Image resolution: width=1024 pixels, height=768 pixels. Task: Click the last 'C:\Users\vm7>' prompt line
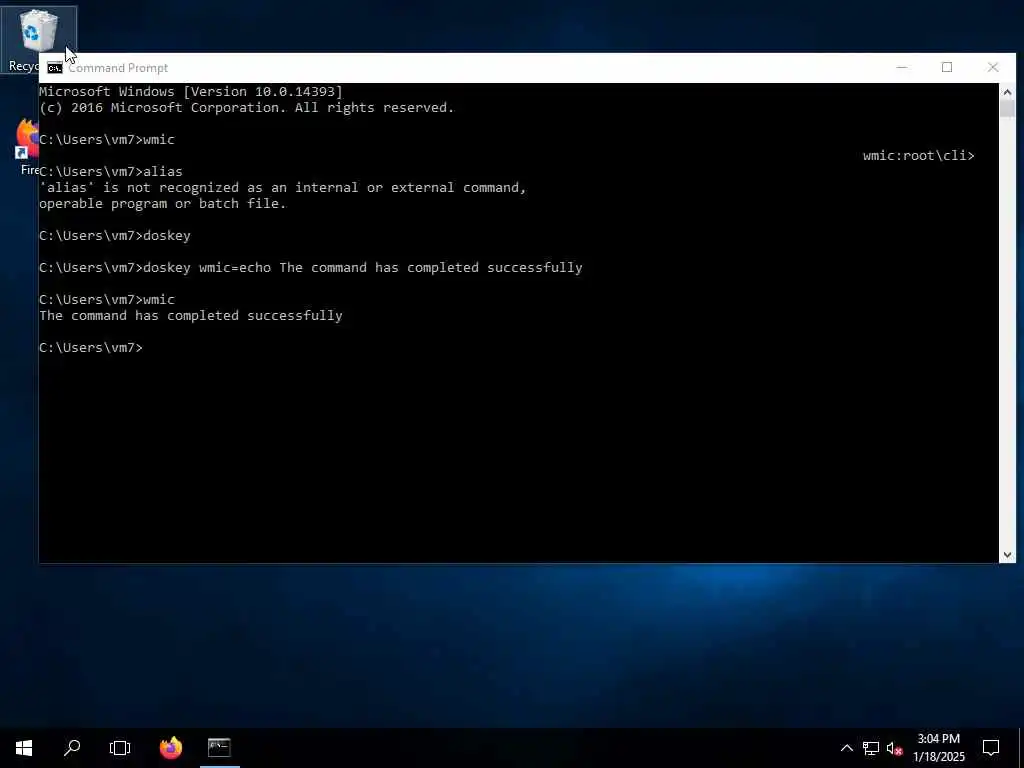[x=91, y=347]
